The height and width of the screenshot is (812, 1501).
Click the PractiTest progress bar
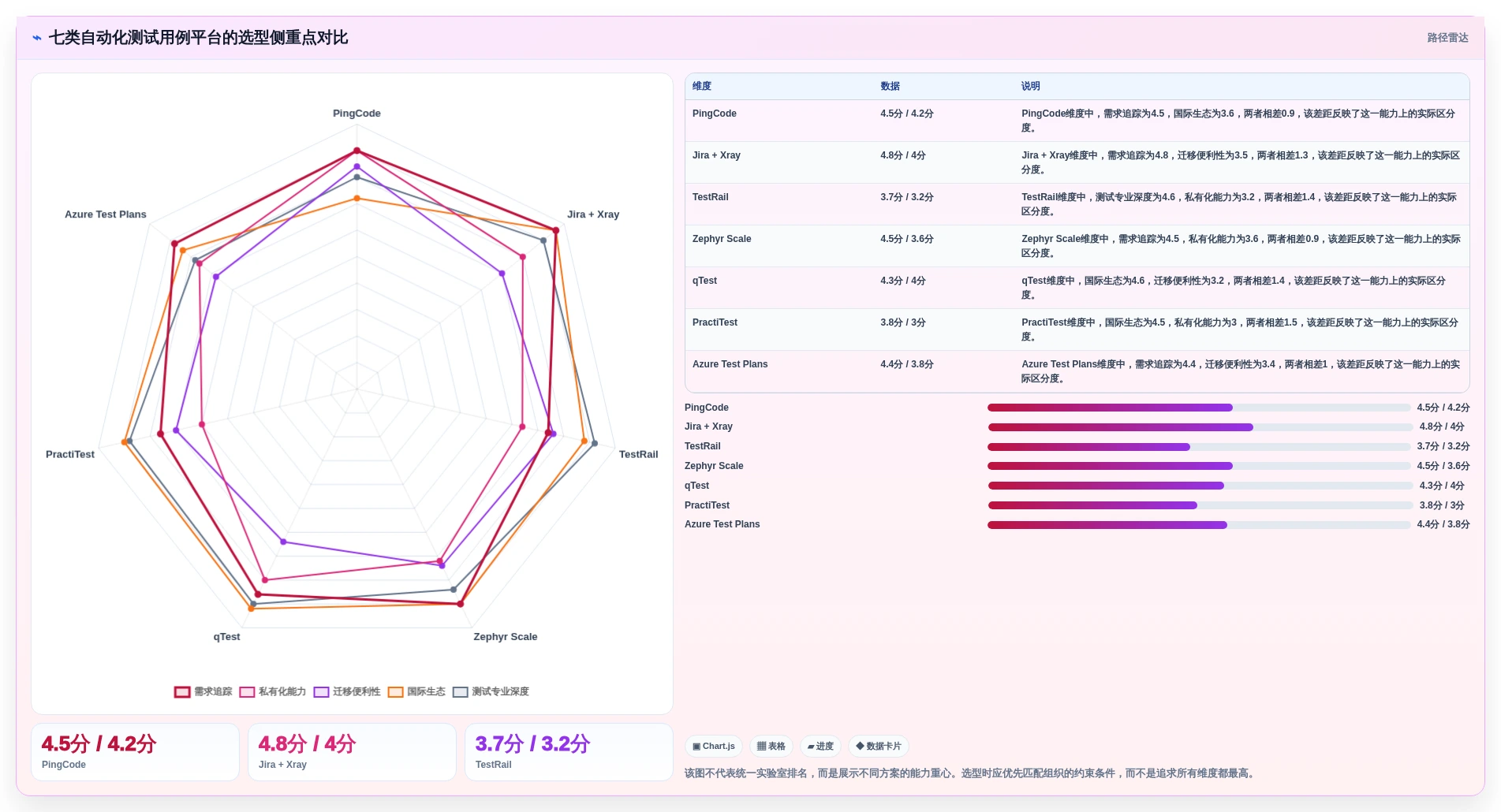point(1200,505)
